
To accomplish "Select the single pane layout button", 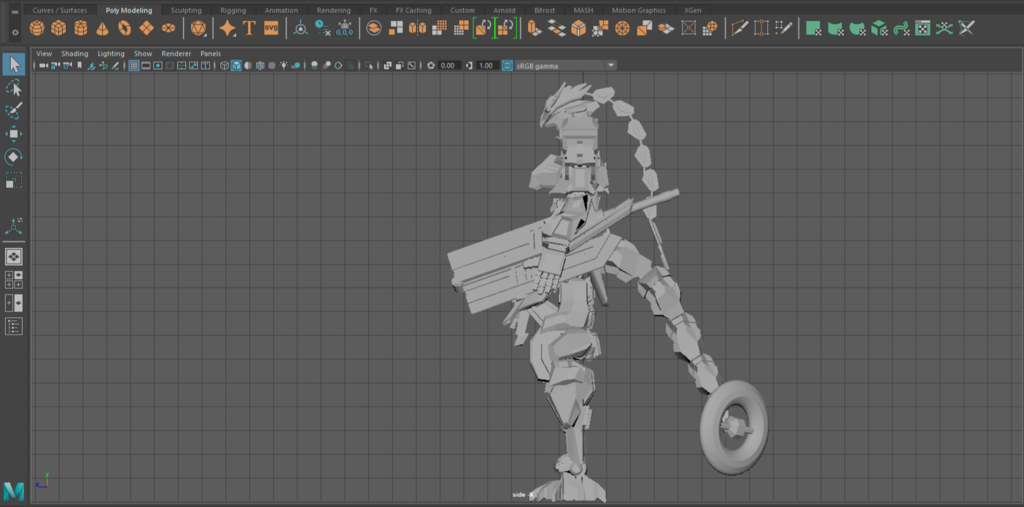I will click(x=14, y=257).
